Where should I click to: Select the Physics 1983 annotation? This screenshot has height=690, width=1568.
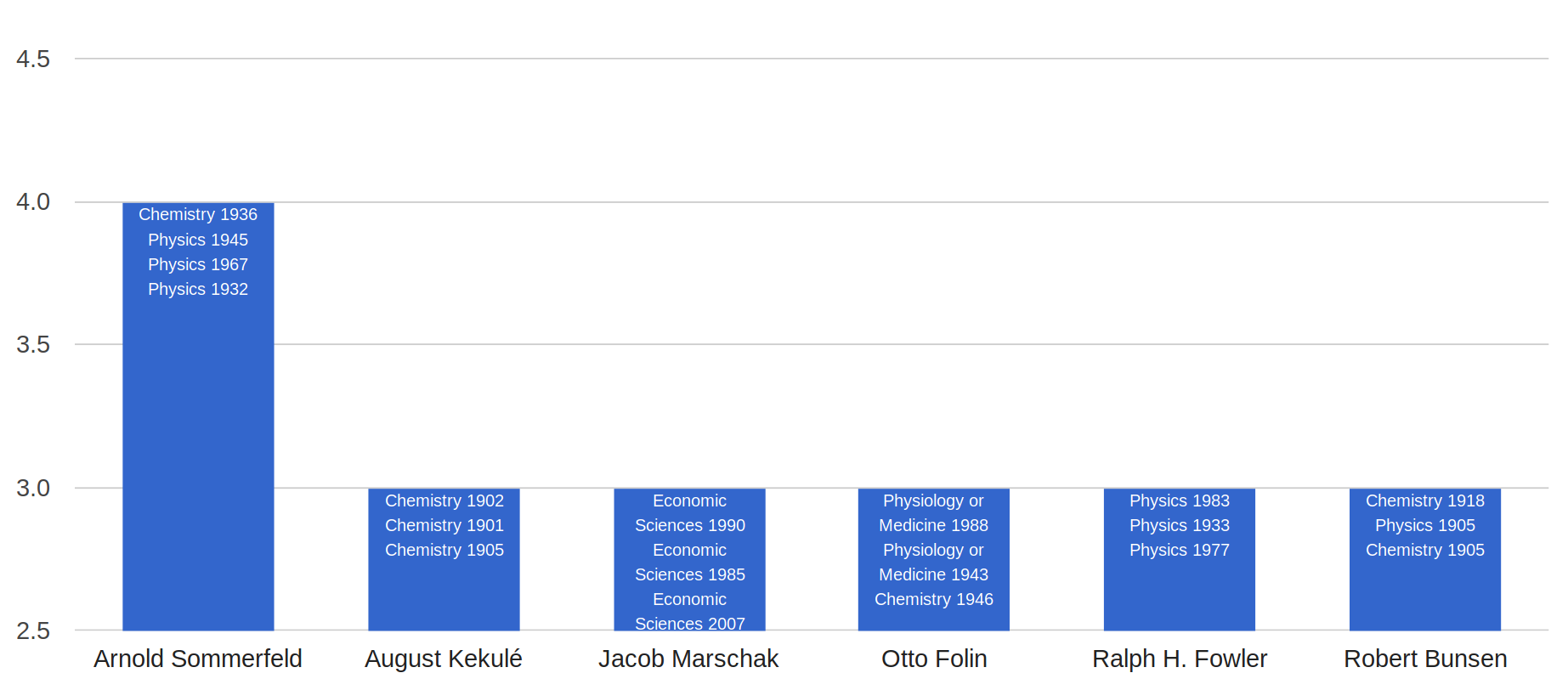point(1179,501)
